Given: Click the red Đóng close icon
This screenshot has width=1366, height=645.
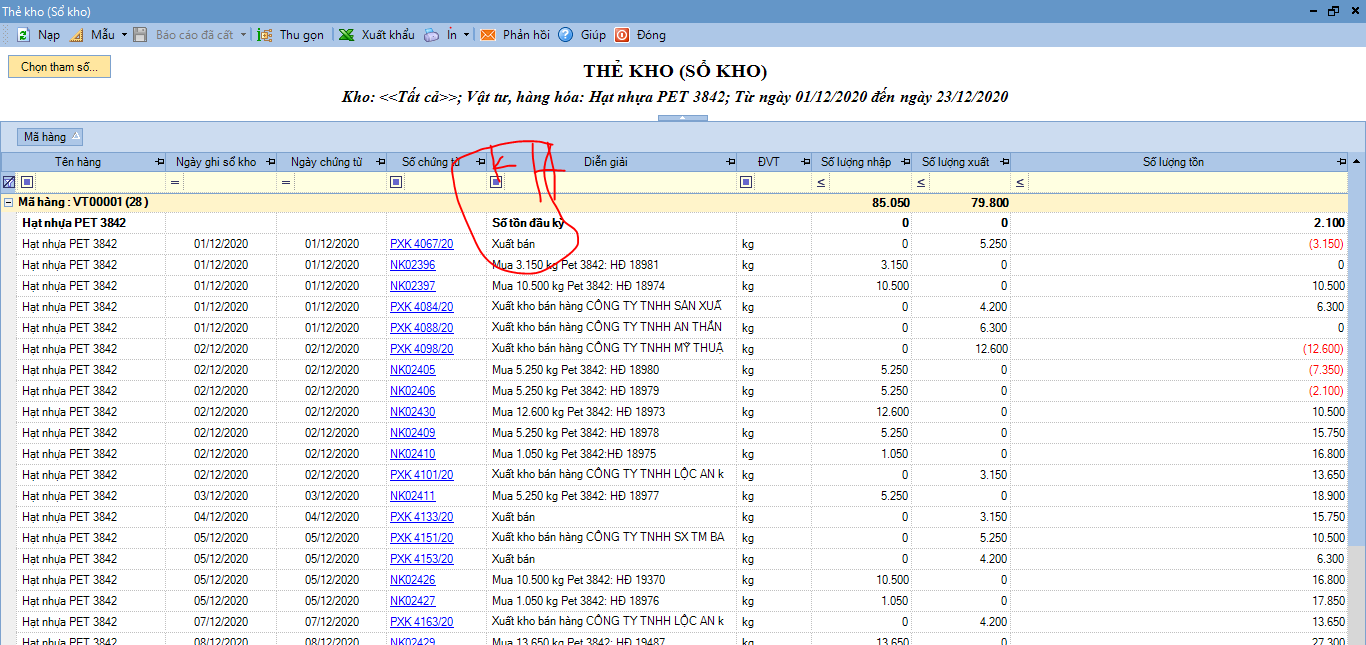Looking at the screenshot, I should (622, 35).
